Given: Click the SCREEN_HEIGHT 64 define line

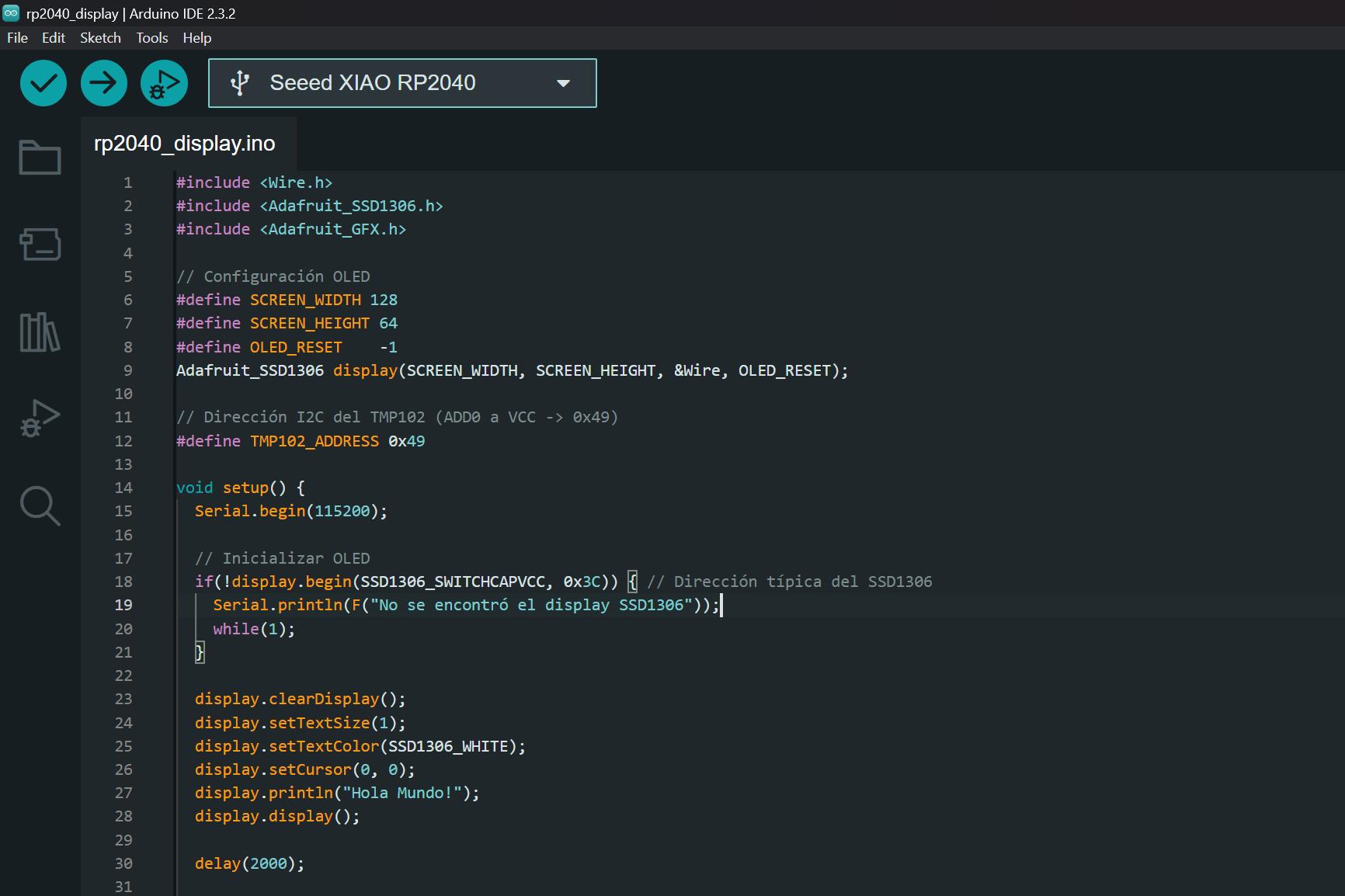Looking at the screenshot, I should [x=287, y=323].
